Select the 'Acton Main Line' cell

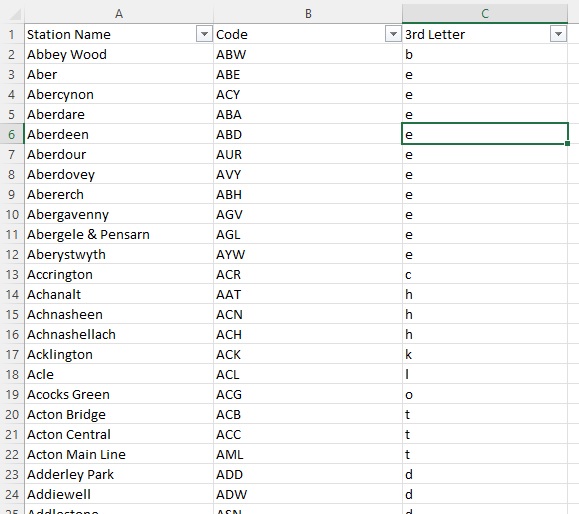119,454
